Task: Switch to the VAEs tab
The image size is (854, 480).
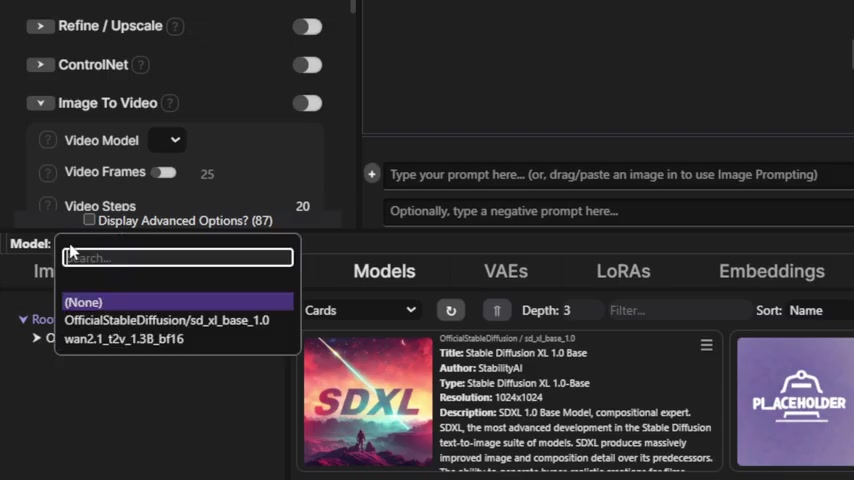Action: (x=506, y=271)
